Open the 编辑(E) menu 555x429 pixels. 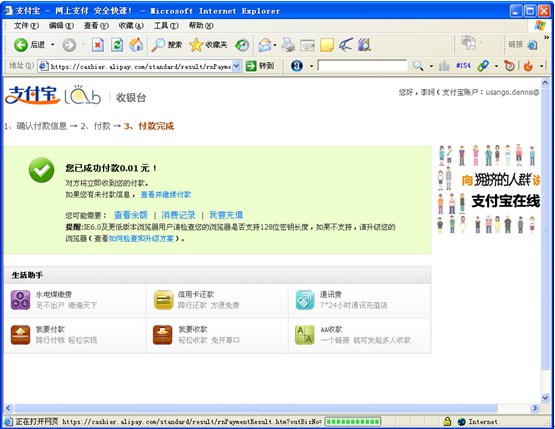tap(61, 25)
